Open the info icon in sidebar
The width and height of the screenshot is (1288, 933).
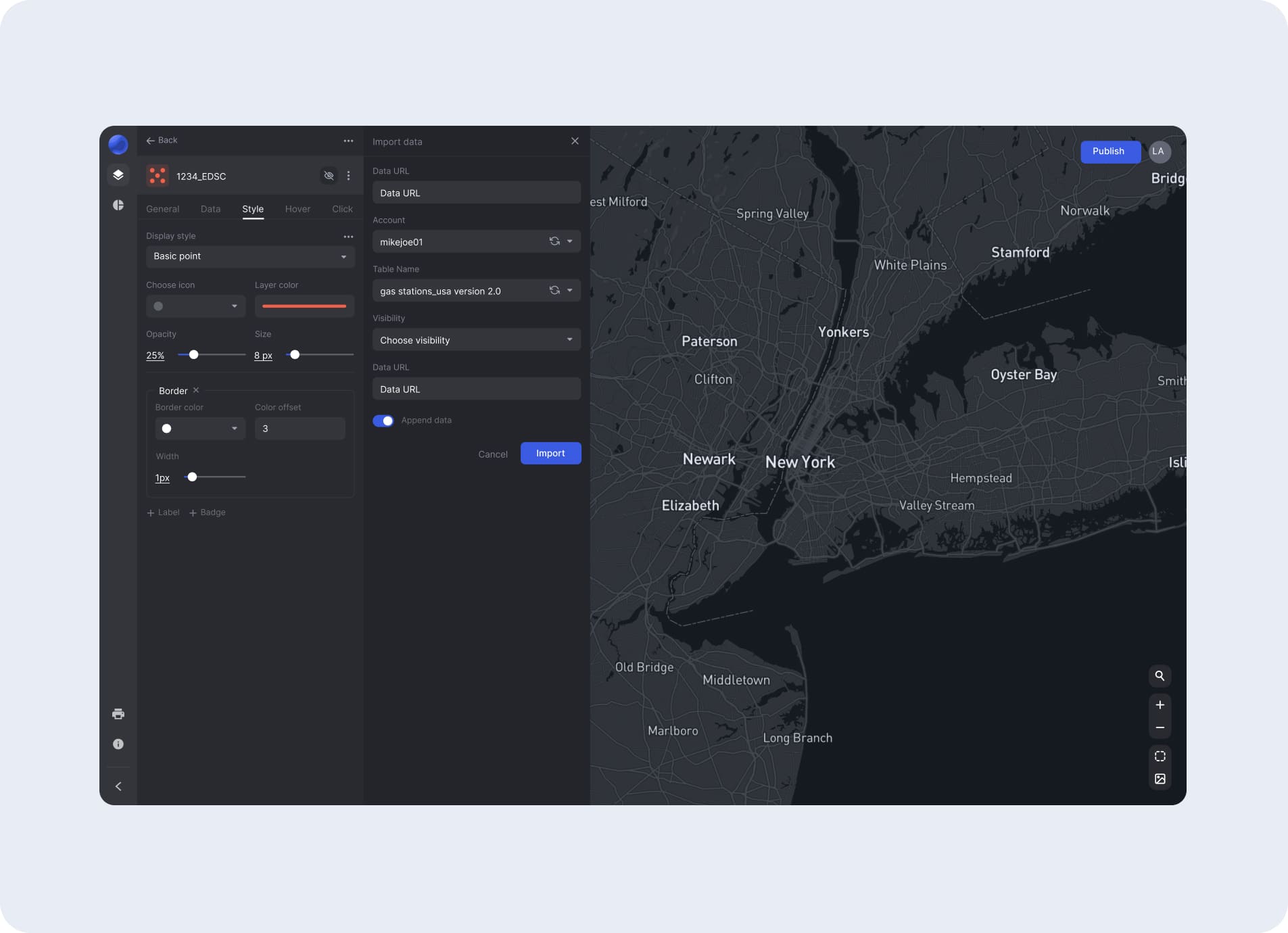pos(118,744)
